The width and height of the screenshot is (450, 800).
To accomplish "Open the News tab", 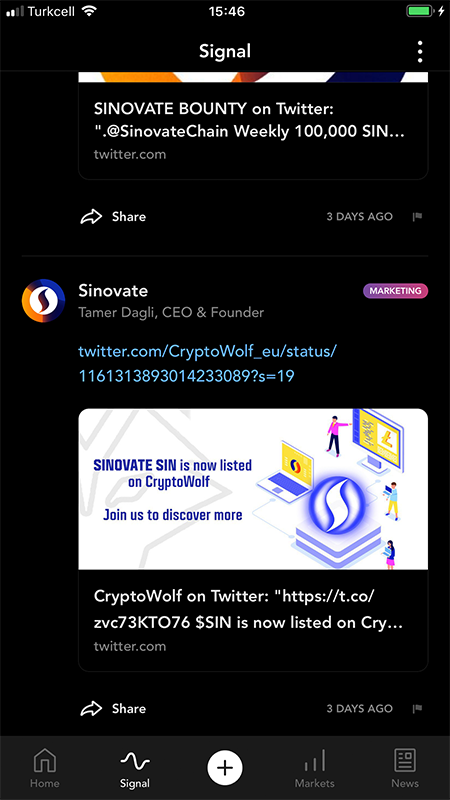I will (x=405, y=768).
